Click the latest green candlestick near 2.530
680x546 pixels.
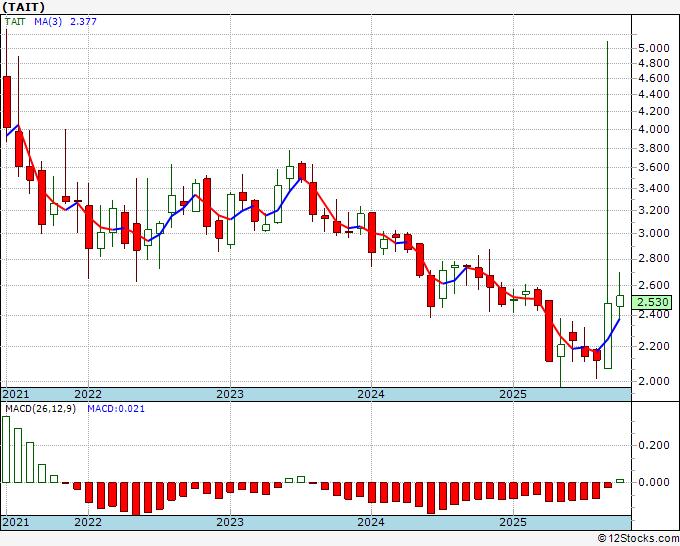coord(620,301)
